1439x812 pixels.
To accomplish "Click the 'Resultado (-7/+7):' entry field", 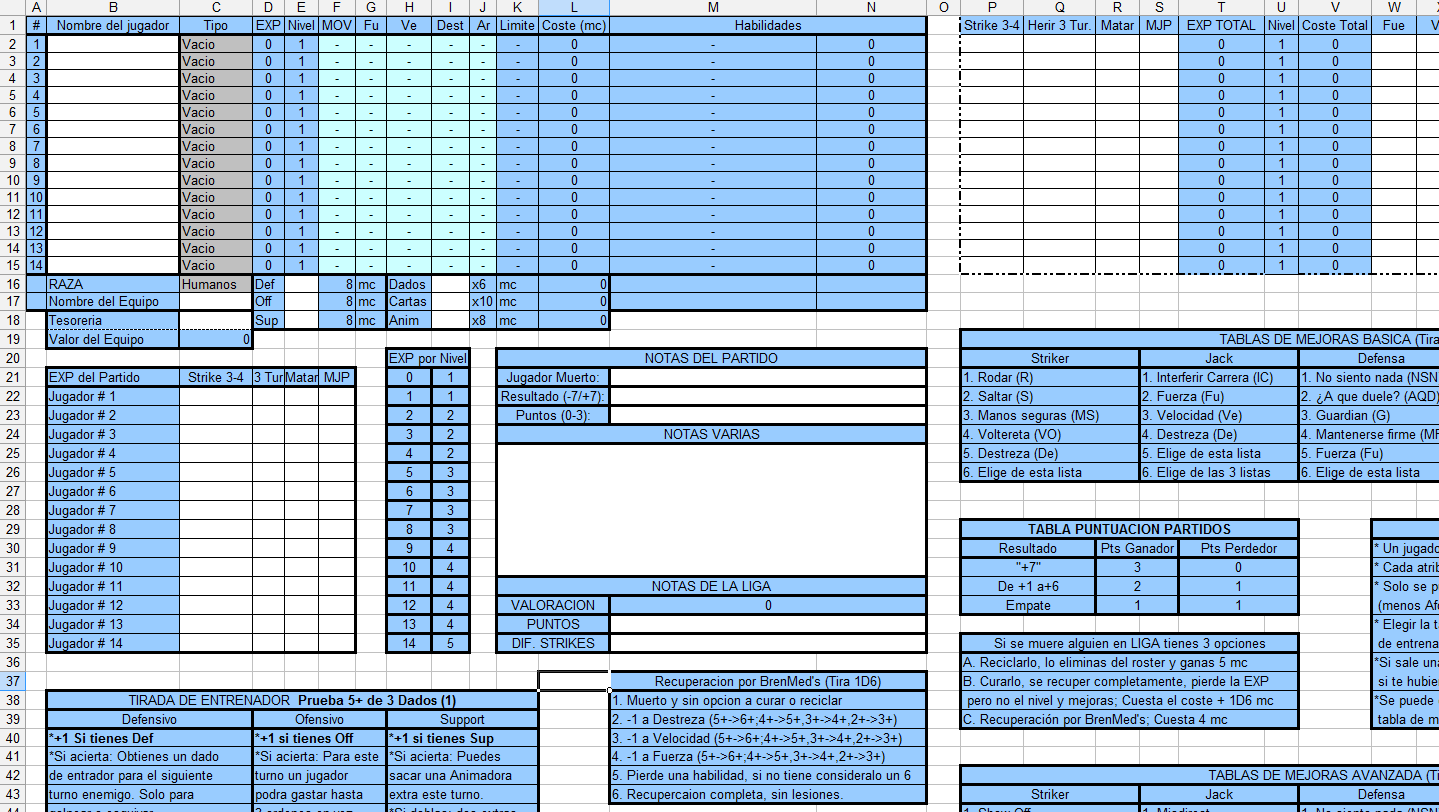I will (767, 396).
